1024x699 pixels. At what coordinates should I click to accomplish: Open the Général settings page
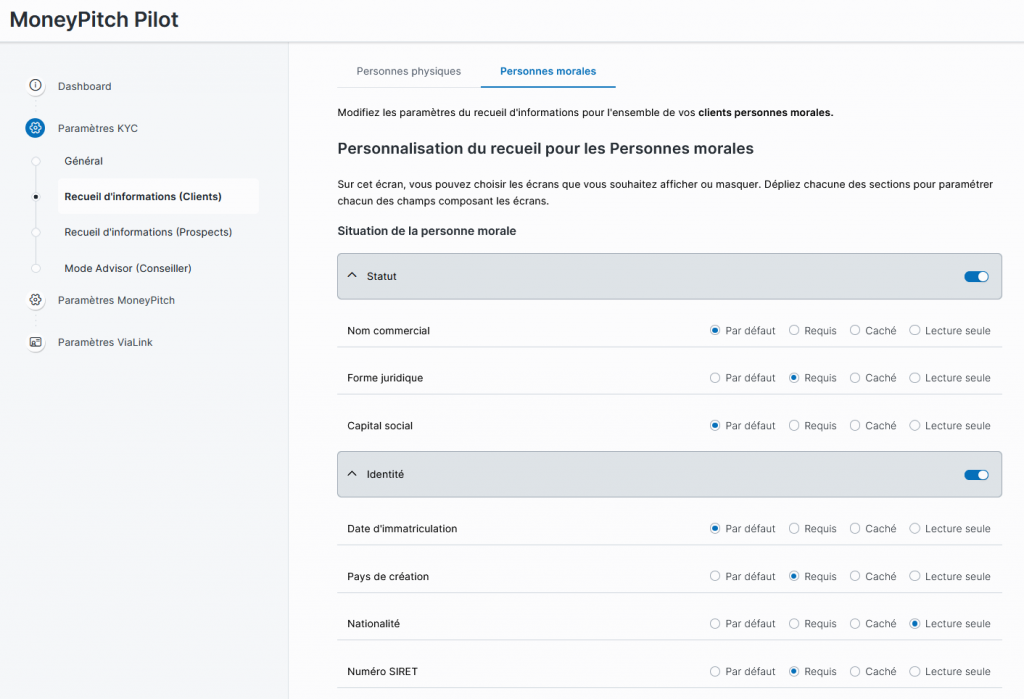[x=83, y=161]
